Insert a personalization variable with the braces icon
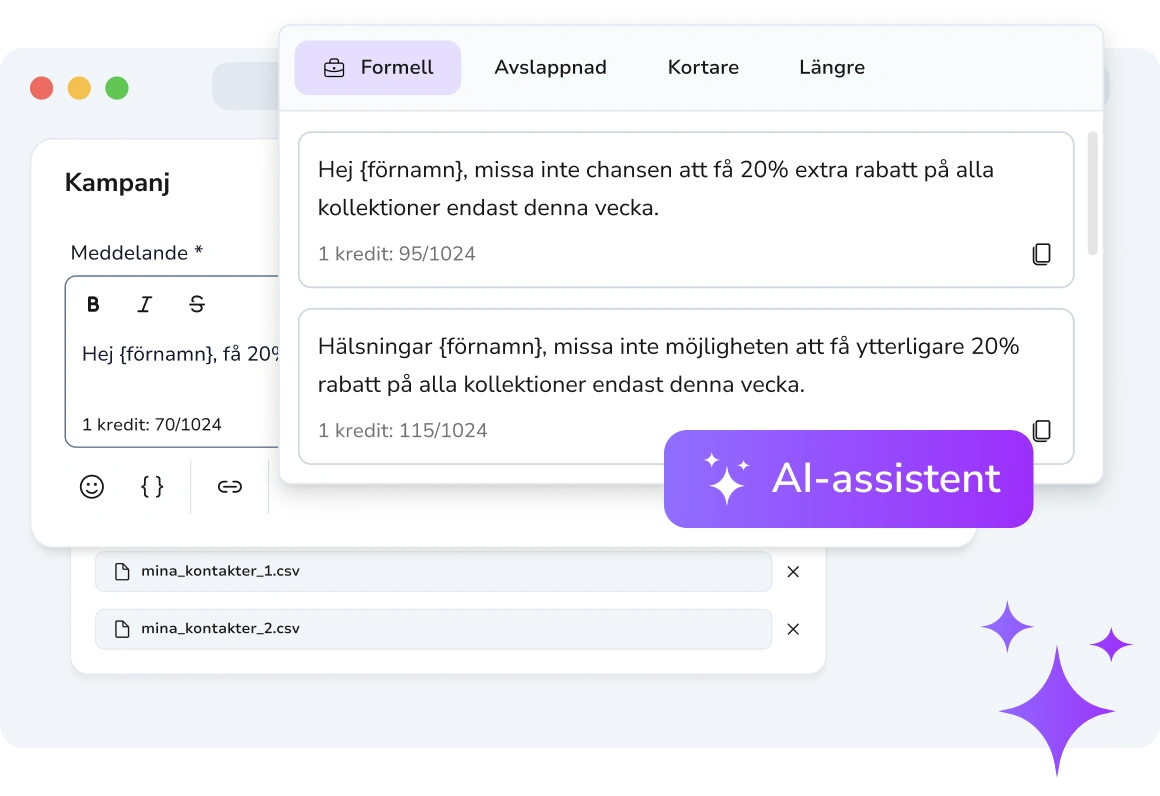 pyautogui.click(x=152, y=487)
